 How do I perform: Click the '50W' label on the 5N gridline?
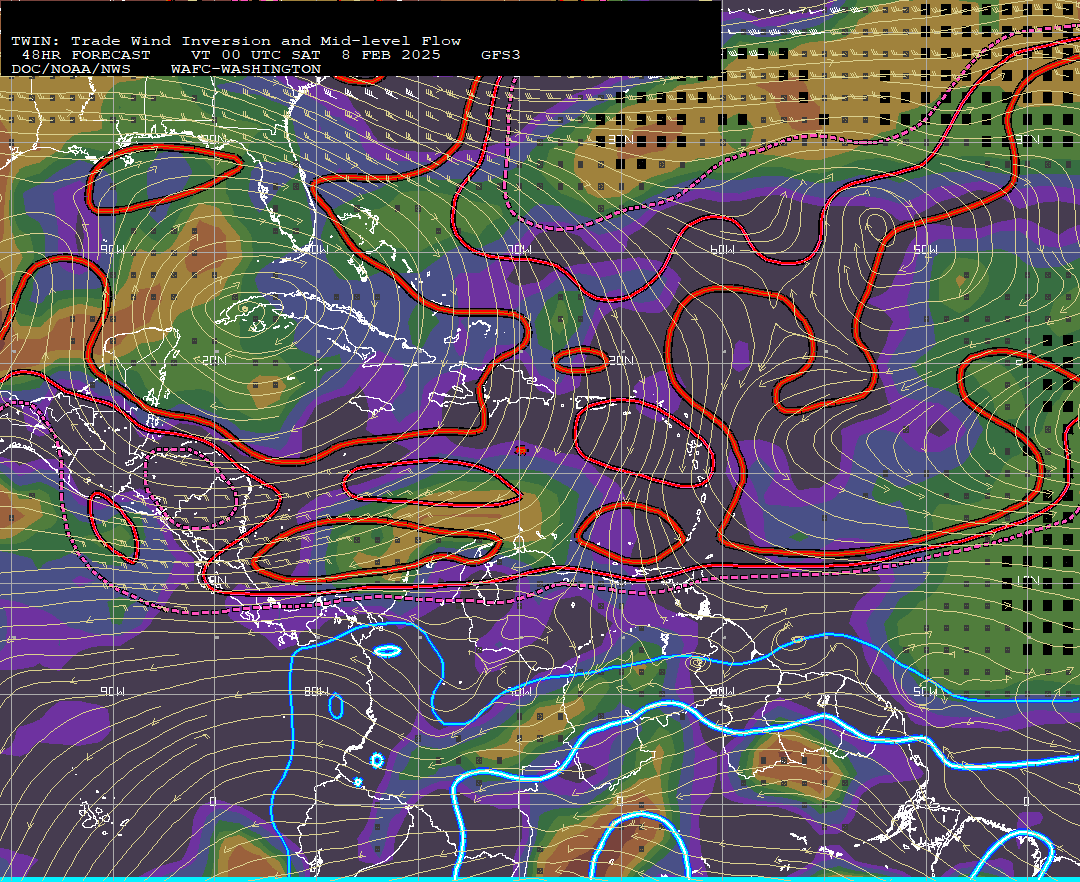[x=926, y=691]
